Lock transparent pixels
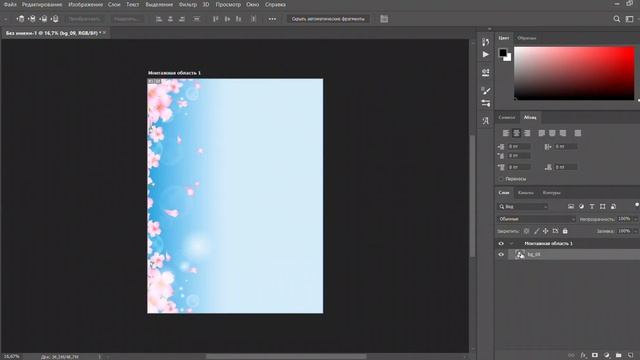Viewport: 640px width, 360px height. click(527, 231)
